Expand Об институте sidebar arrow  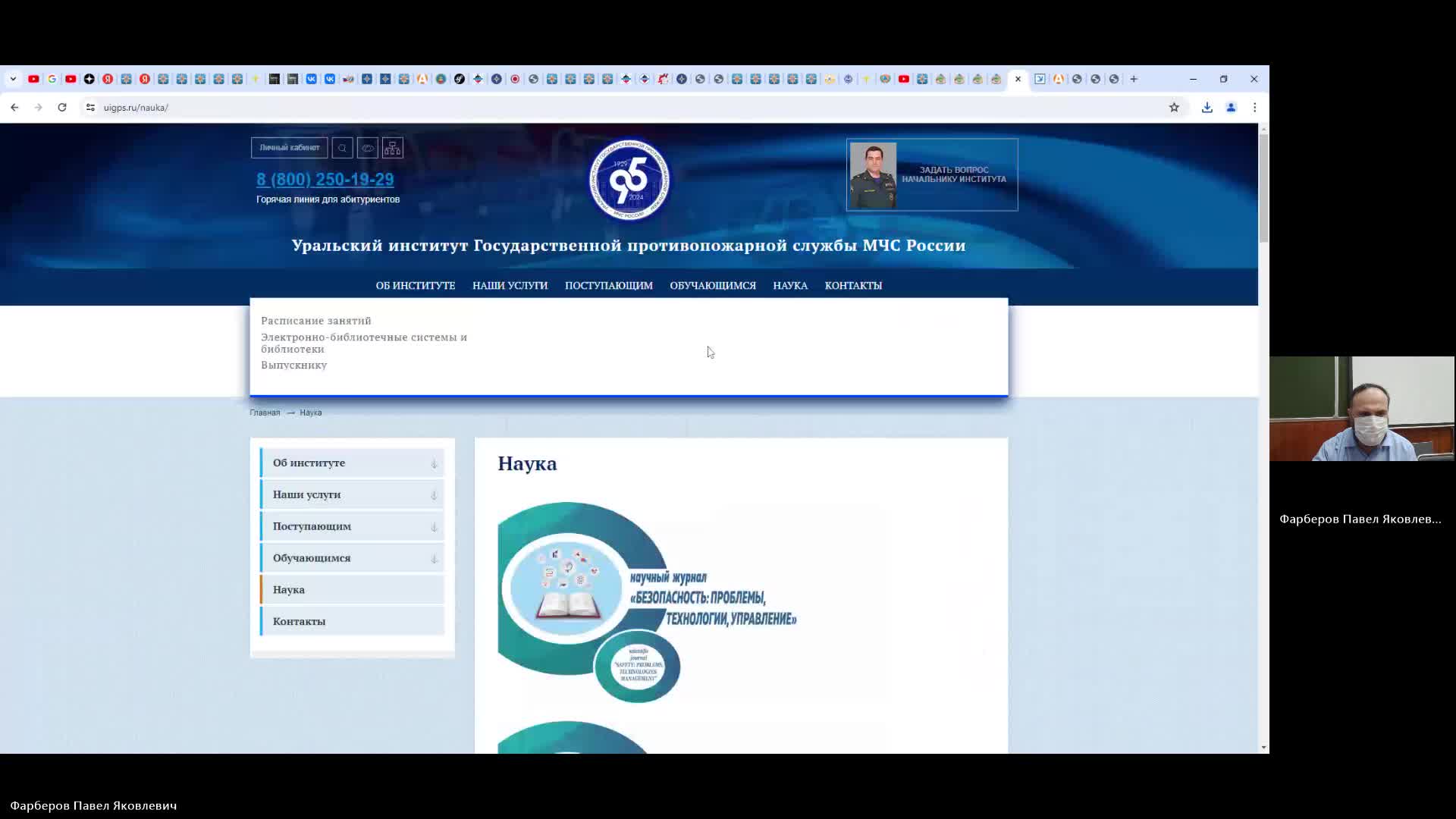(434, 463)
